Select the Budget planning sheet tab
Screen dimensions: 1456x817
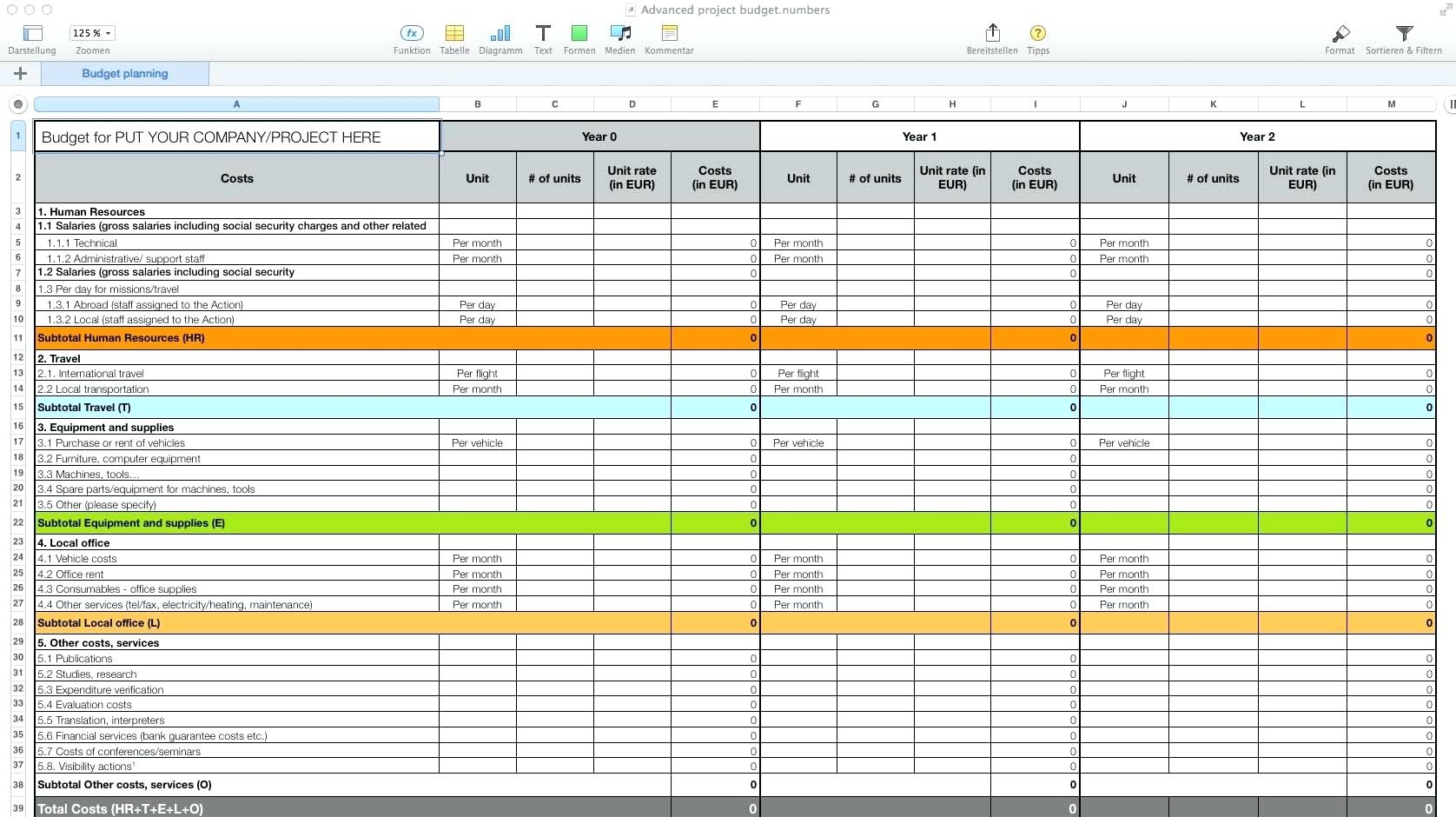[124, 74]
